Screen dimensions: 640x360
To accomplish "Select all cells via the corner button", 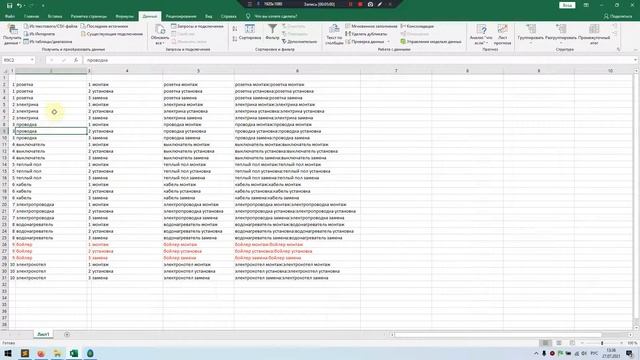I will click(6, 71).
